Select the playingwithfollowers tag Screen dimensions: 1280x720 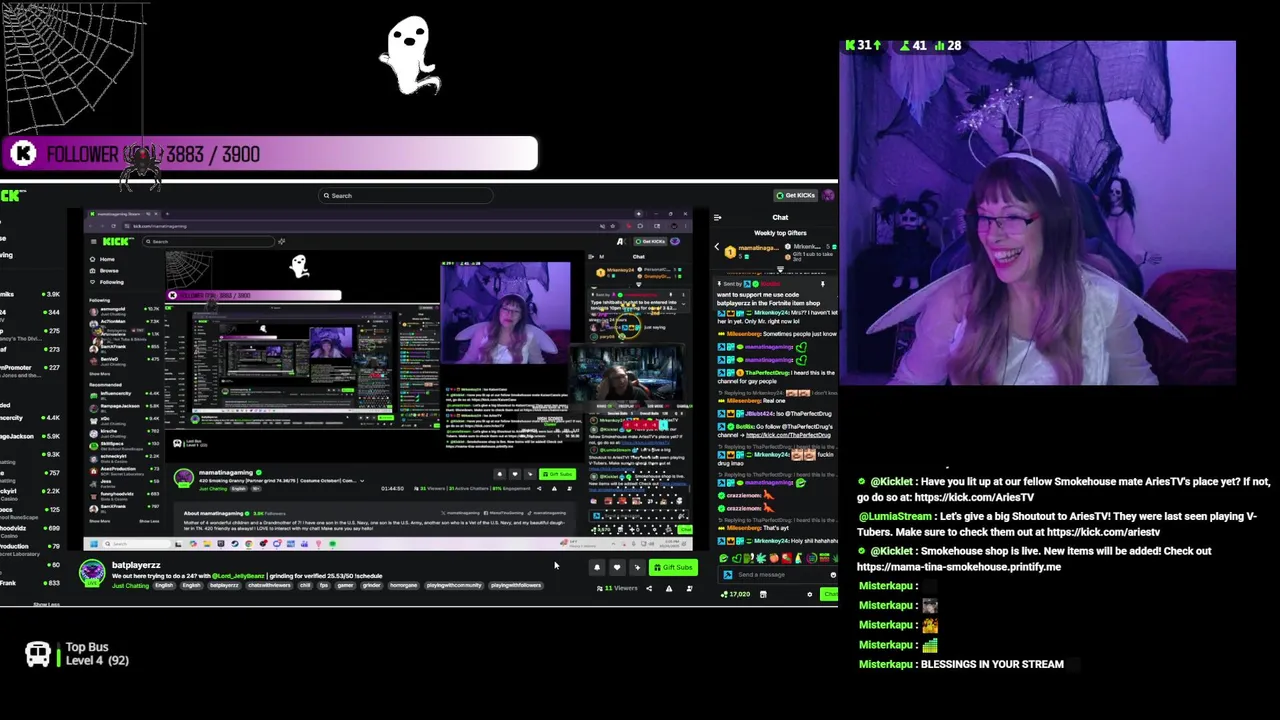coord(516,586)
